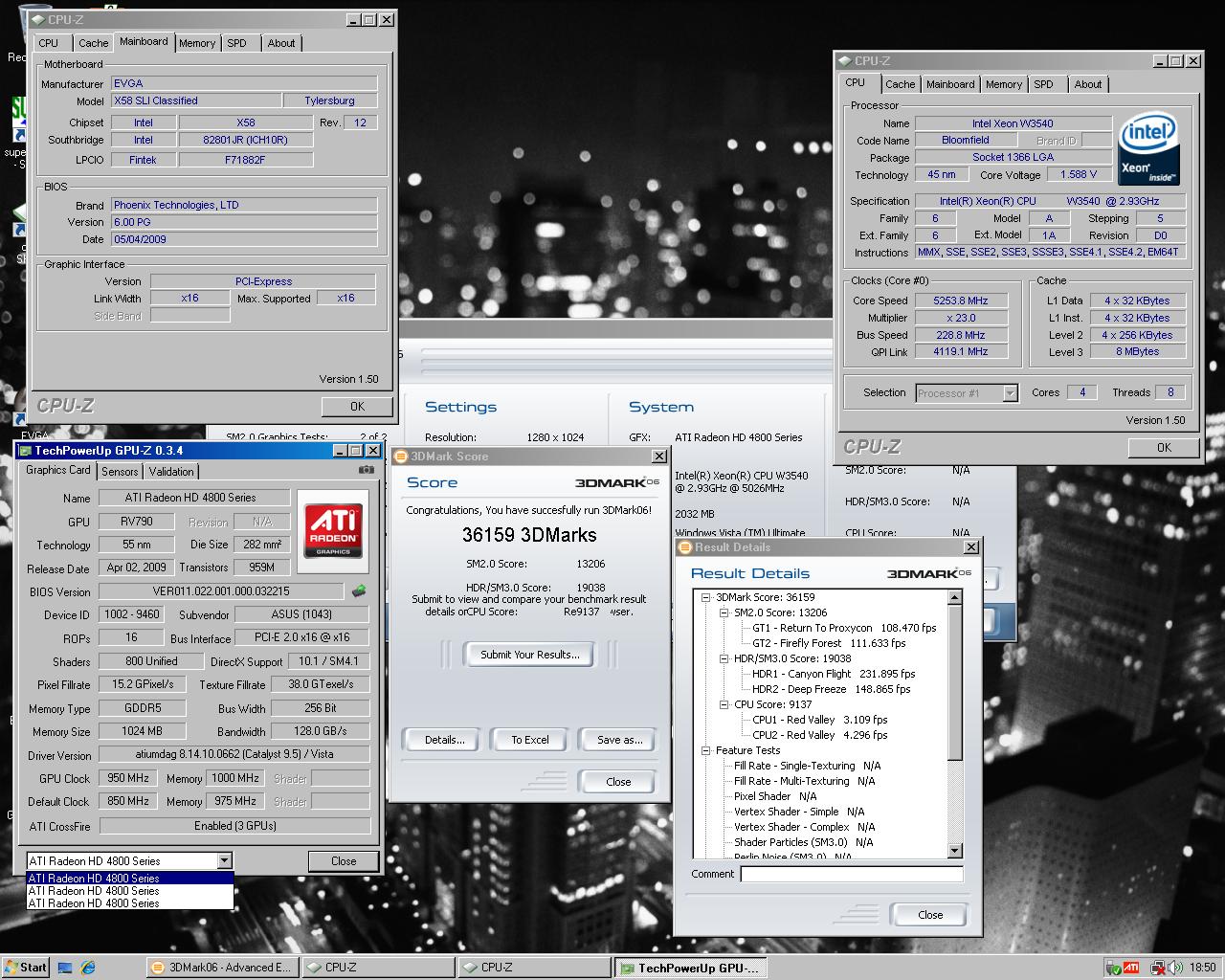1225x980 pixels.
Task: Click the Comment input field
Action: pyautogui.click(x=852, y=874)
